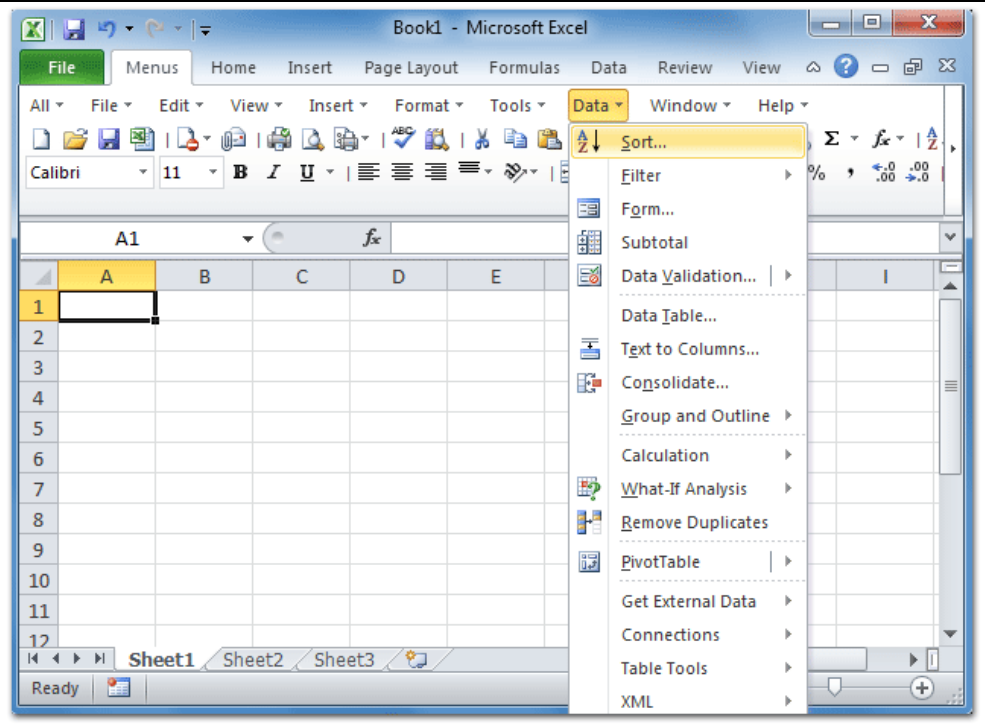Select Sort... in the Data menu
985x728 pixels.
(688, 142)
